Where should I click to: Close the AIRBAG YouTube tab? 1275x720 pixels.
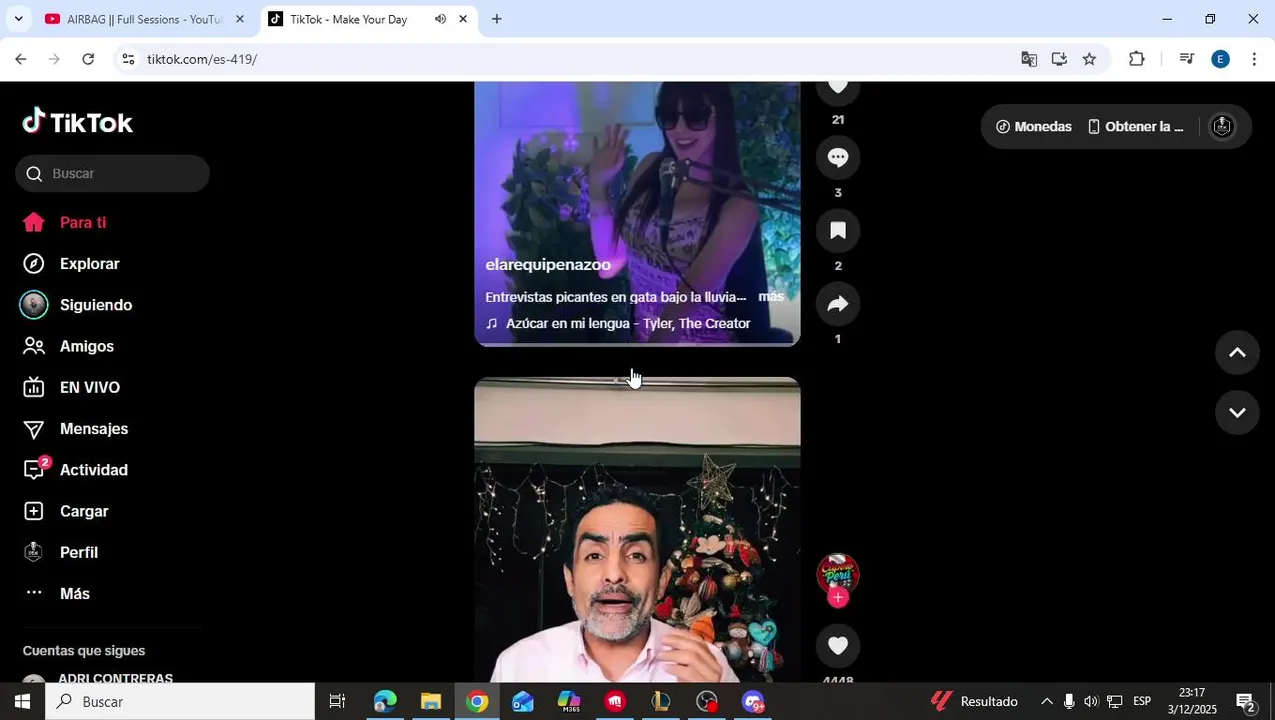pos(239,19)
